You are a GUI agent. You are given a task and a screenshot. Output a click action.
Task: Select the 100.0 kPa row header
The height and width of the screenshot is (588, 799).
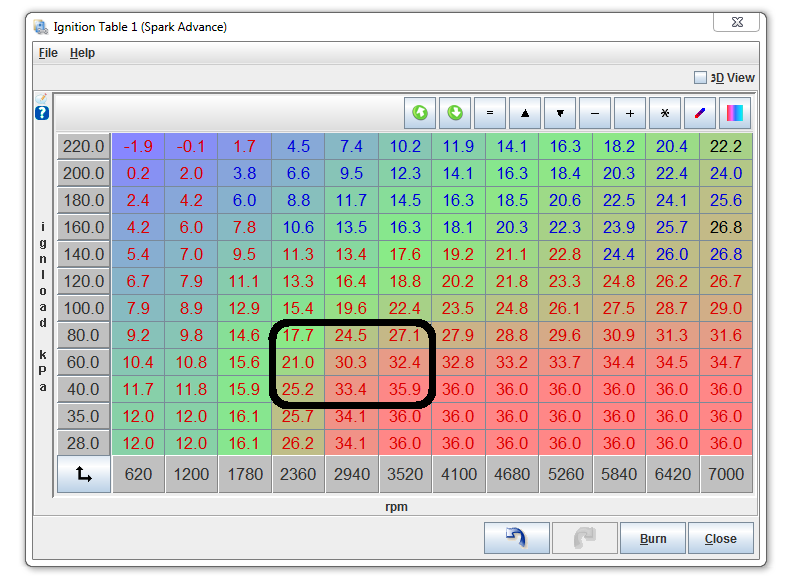click(84, 308)
